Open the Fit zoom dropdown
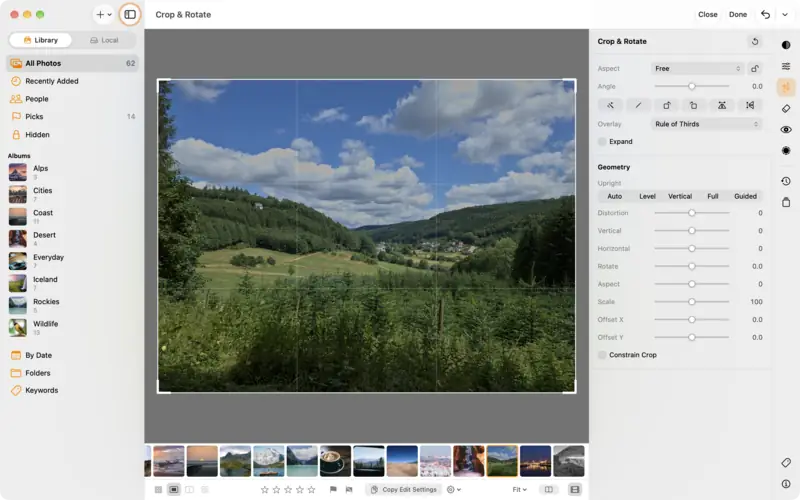The width and height of the screenshot is (800, 500). click(x=519, y=489)
